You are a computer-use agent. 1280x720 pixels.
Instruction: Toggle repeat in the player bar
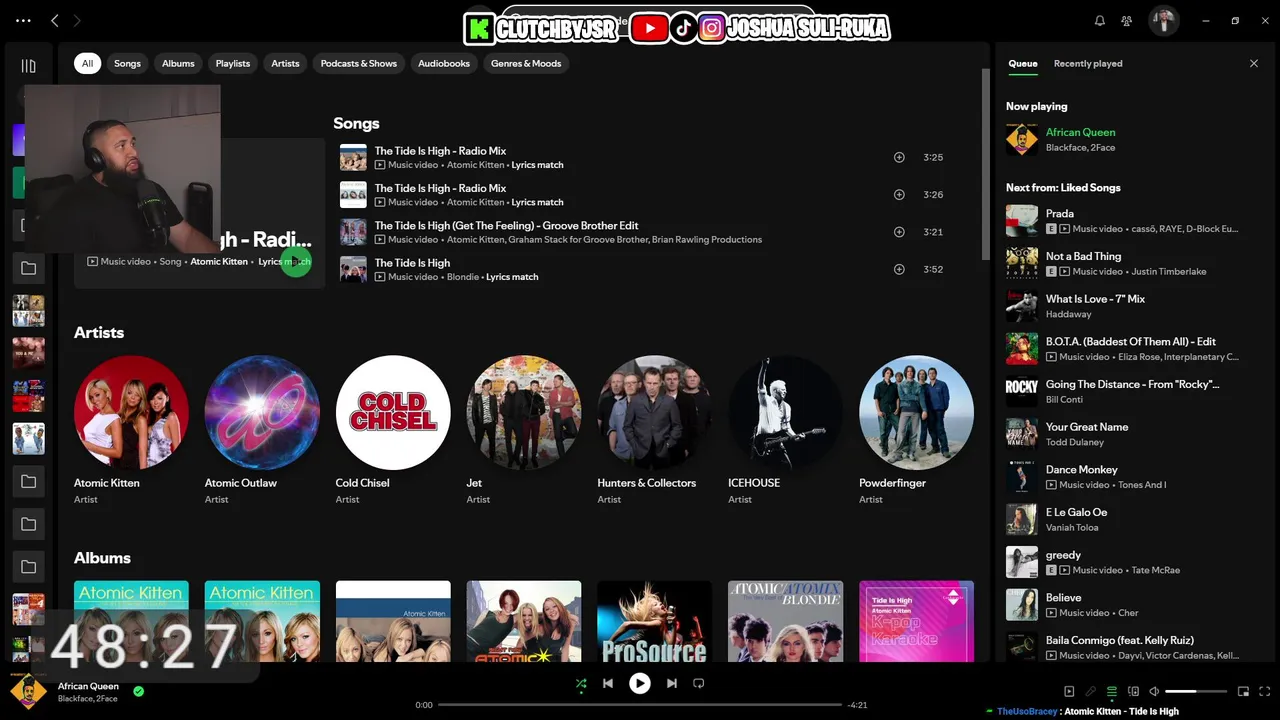pyautogui.click(x=699, y=684)
